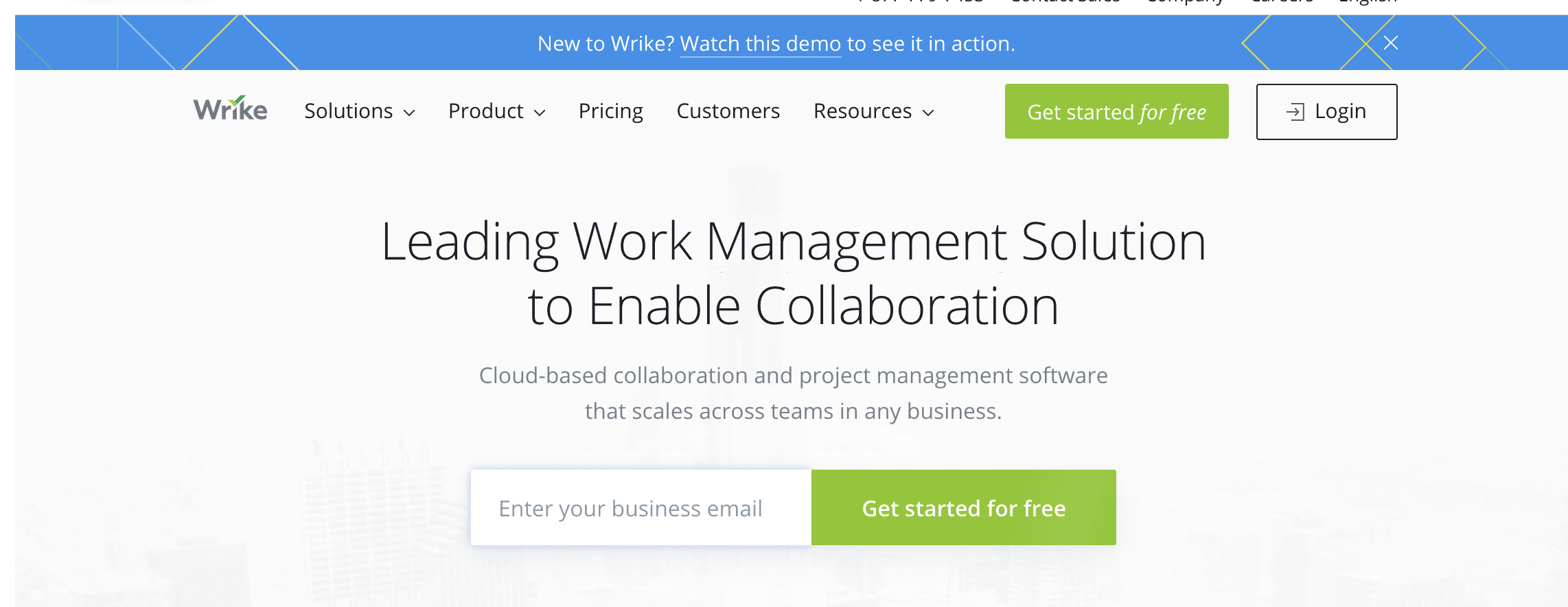1568x607 pixels.
Task: Expand the Solutions menu
Action: [360, 111]
